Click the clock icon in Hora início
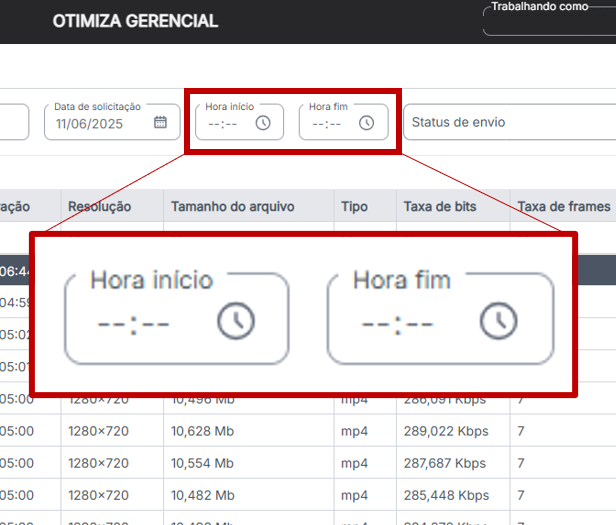The height and width of the screenshot is (525, 616). (x=263, y=123)
